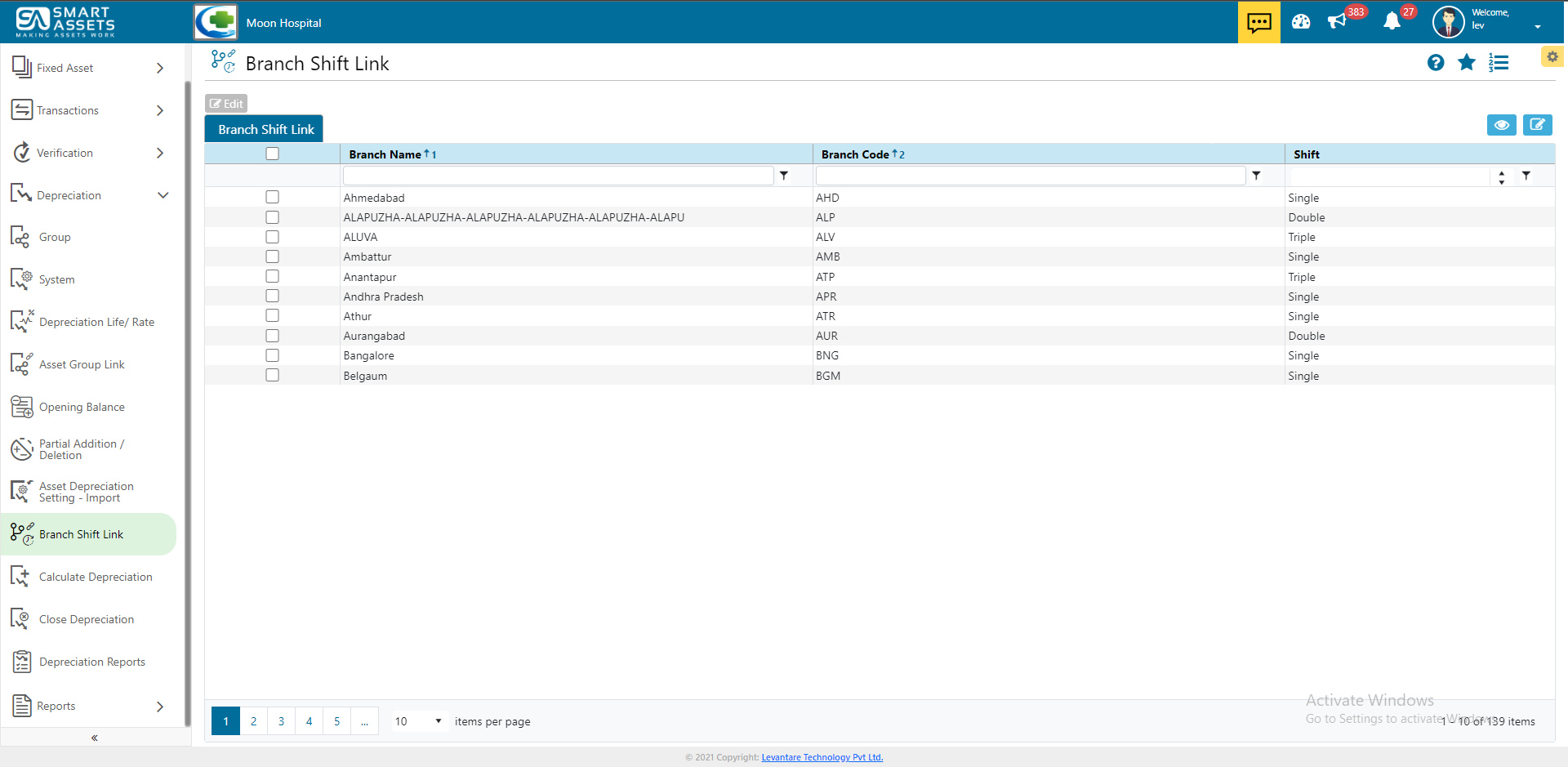The height and width of the screenshot is (767, 1568).
Task: Click the eye view button above the grid
Action: click(1502, 124)
